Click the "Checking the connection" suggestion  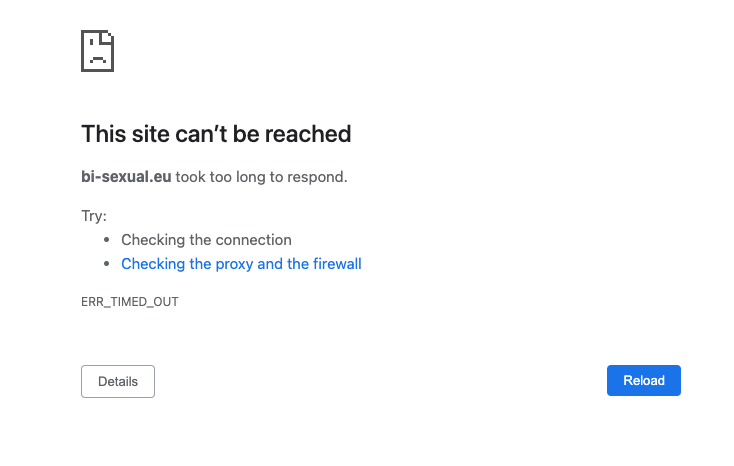point(206,240)
